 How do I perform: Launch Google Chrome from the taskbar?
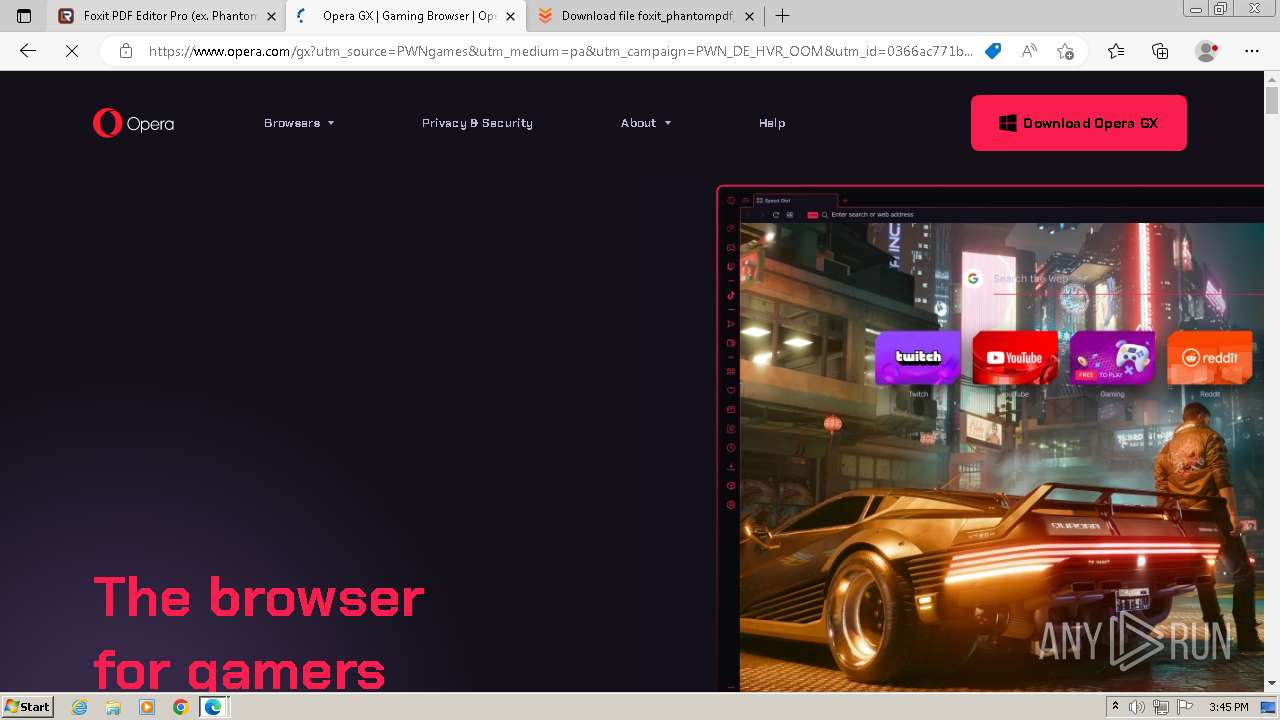pyautogui.click(x=180, y=707)
